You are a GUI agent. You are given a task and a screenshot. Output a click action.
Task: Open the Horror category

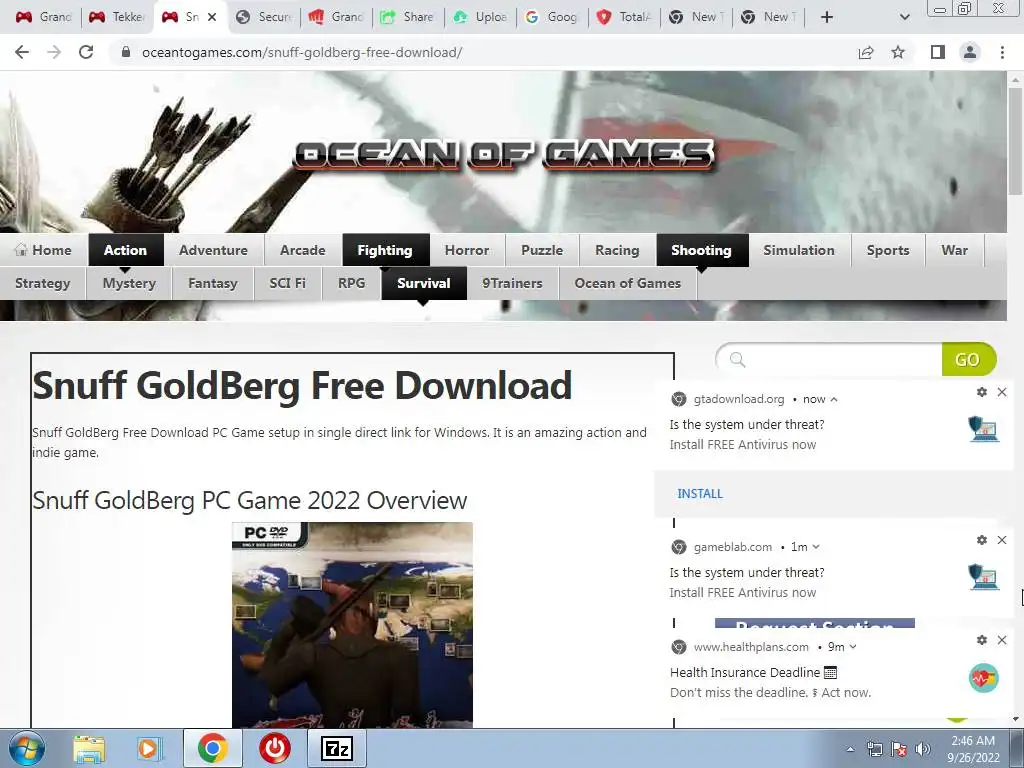tap(467, 250)
